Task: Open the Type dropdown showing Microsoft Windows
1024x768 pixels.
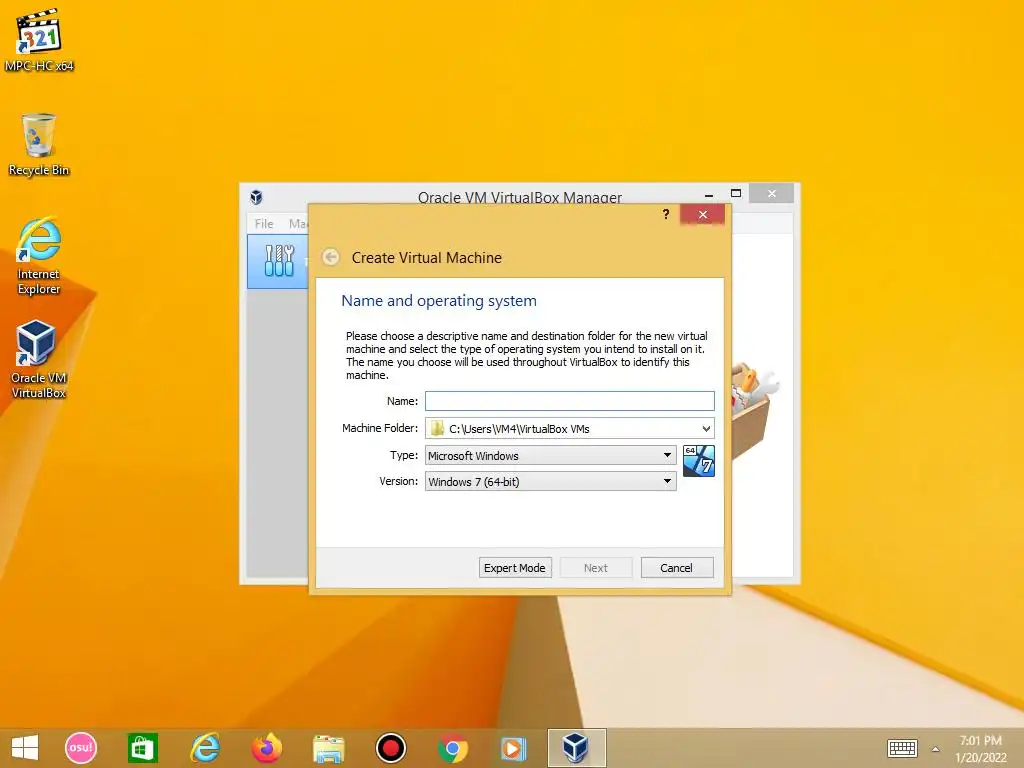Action: coord(551,455)
